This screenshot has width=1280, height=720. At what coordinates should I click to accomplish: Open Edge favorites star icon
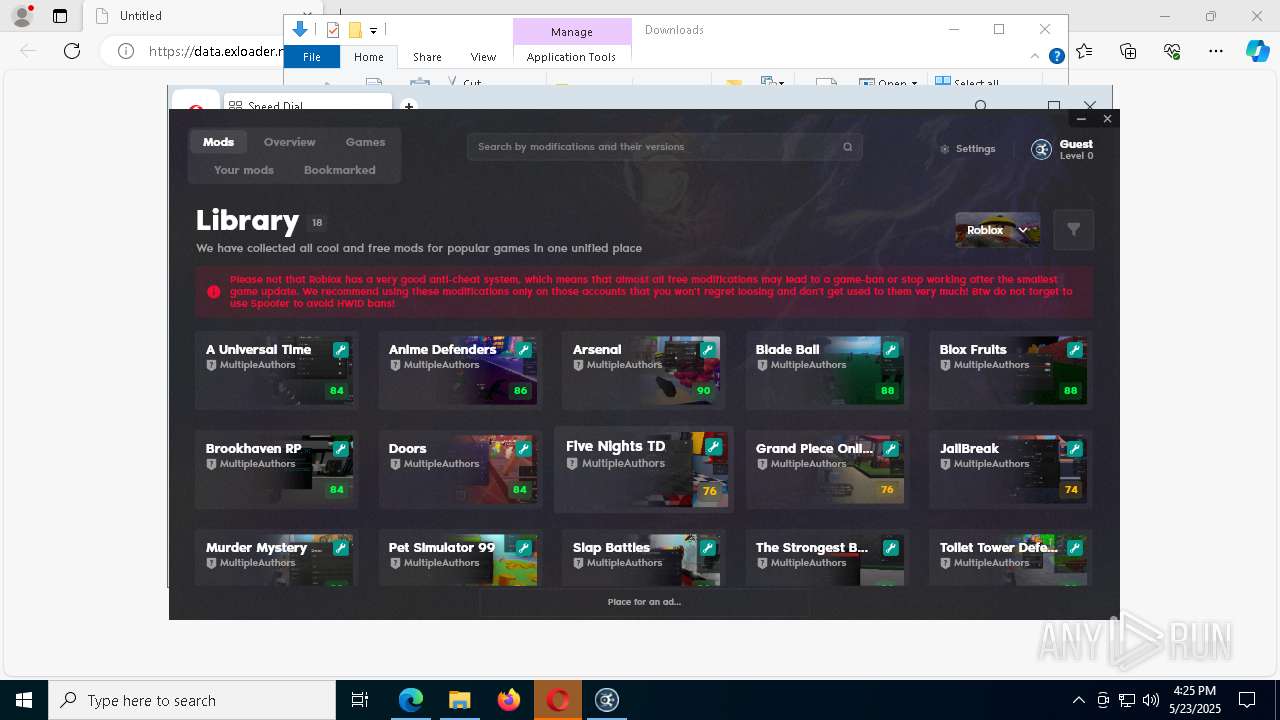pyautogui.click(x=1085, y=51)
